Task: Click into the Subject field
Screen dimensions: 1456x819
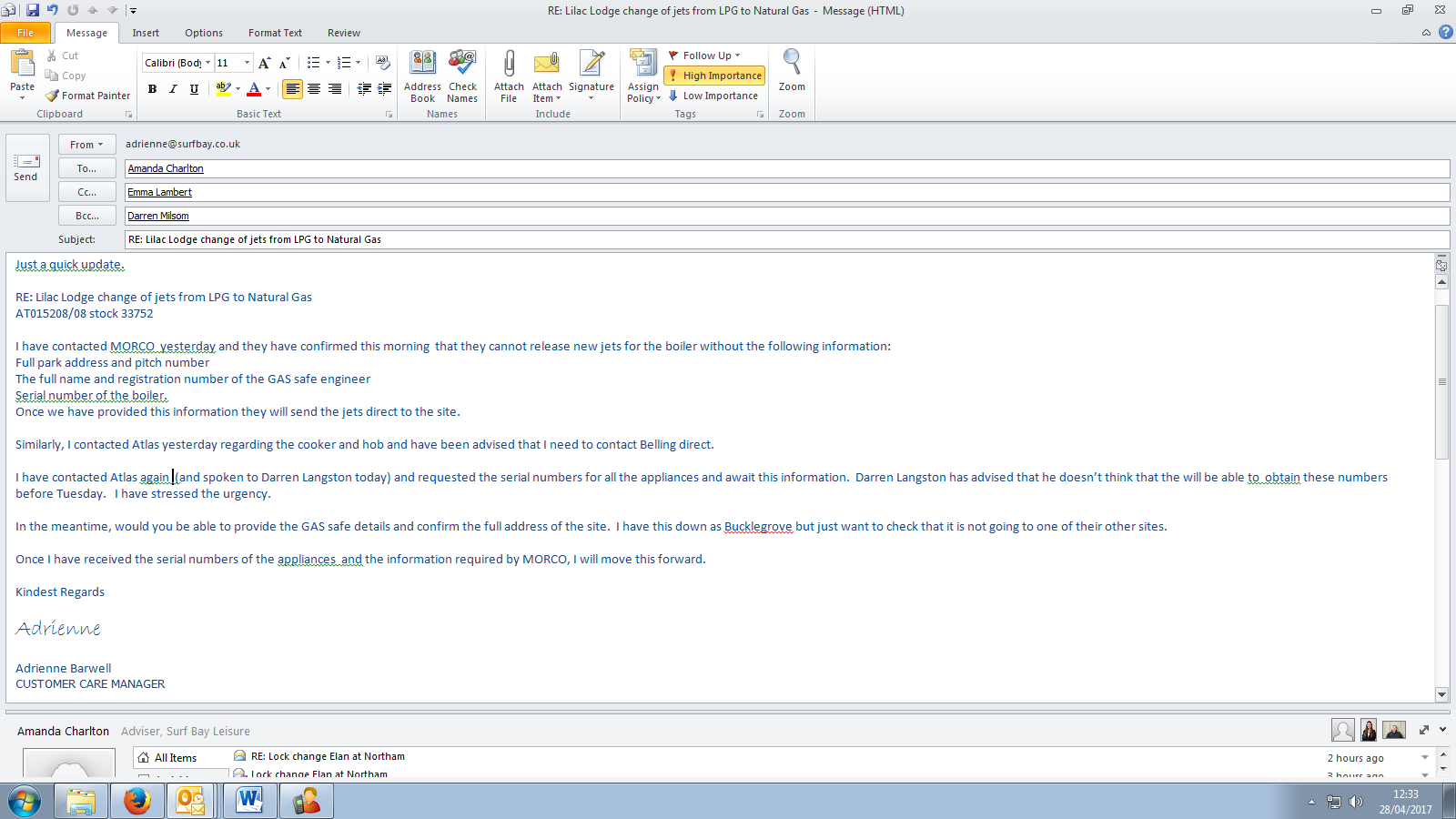Action: [783, 239]
